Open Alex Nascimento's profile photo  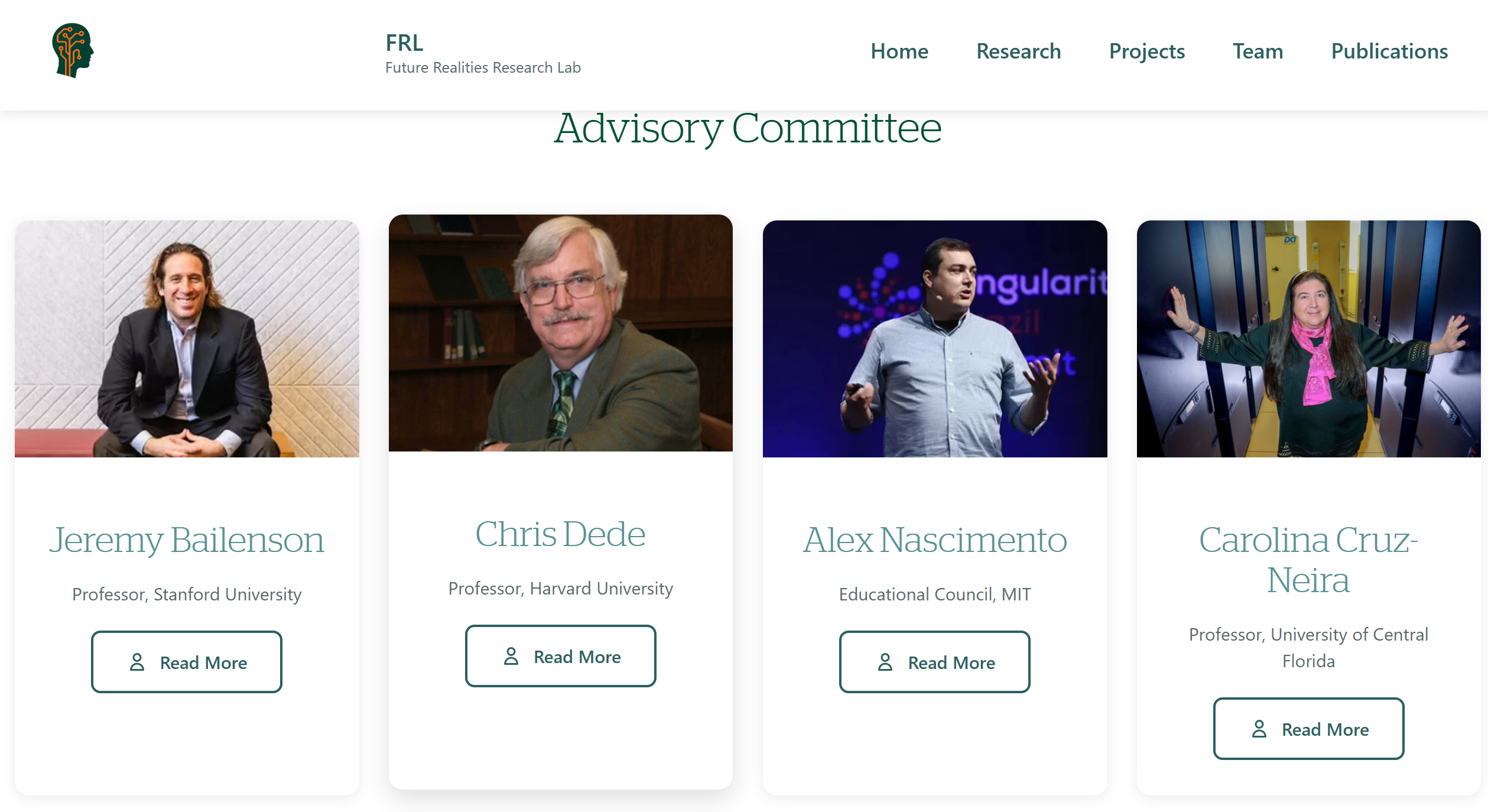935,337
